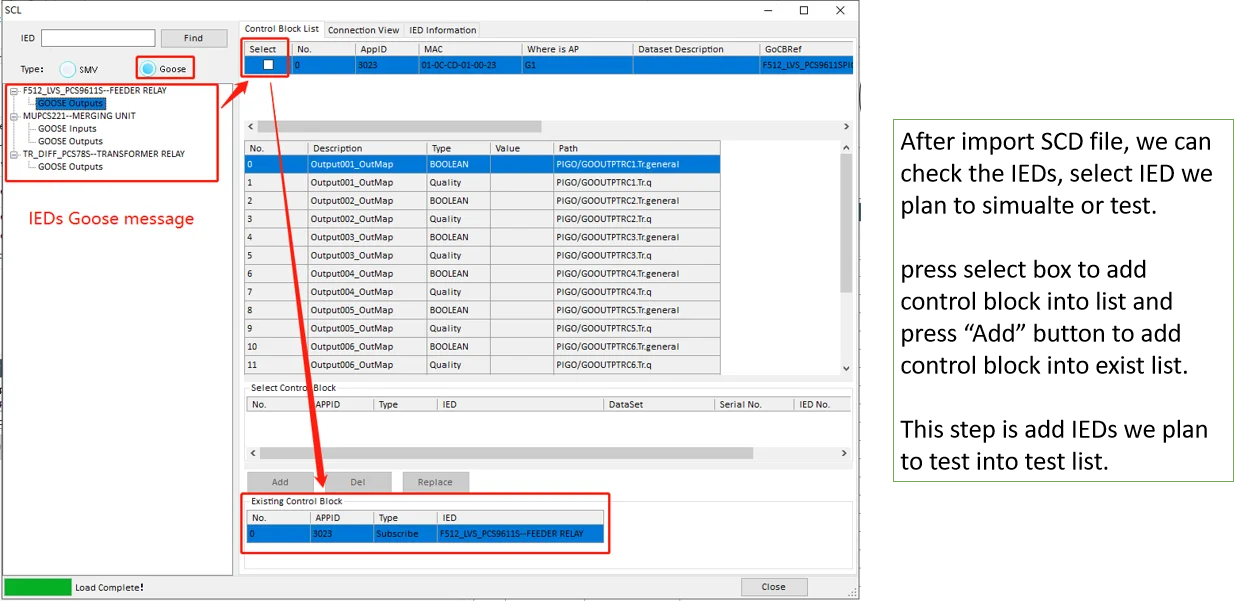Click the Replace button
This screenshot has width=1235, height=602.
(435, 482)
